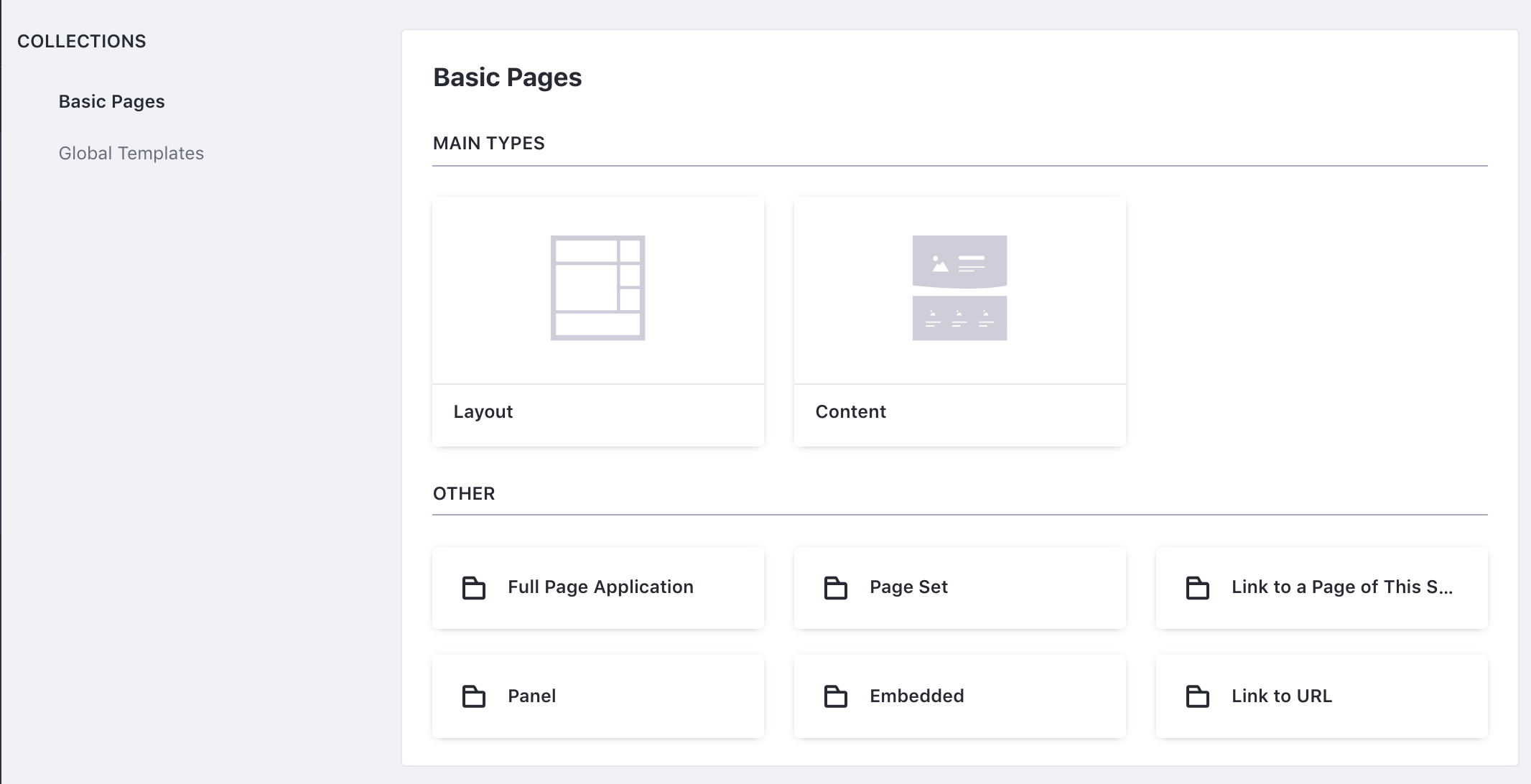The image size is (1531, 784).
Task: Choose the Page Set page type
Action: (960, 588)
